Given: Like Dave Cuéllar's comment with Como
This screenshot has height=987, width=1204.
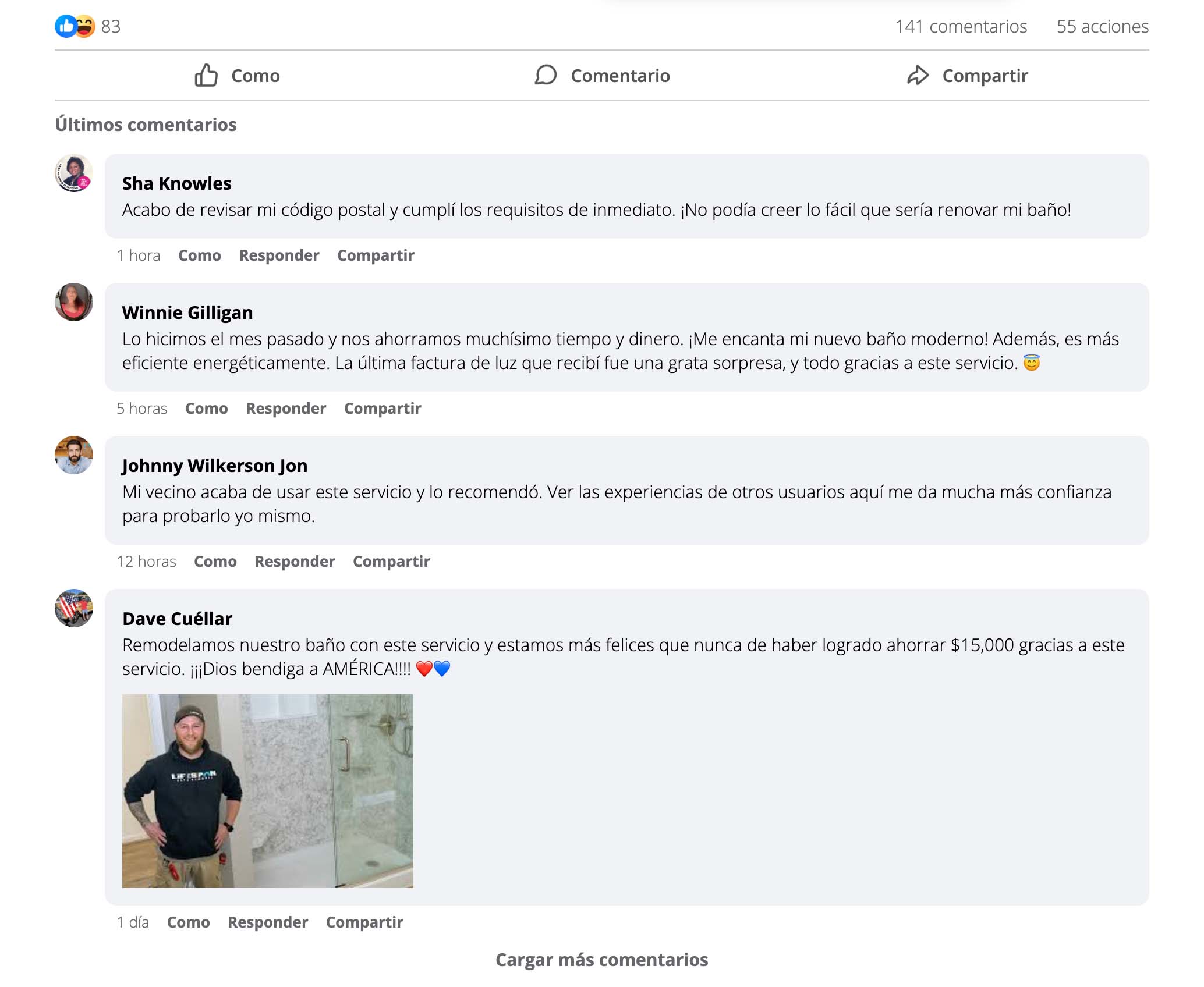Looking at the screenshot, I should [x=188, y=922].
